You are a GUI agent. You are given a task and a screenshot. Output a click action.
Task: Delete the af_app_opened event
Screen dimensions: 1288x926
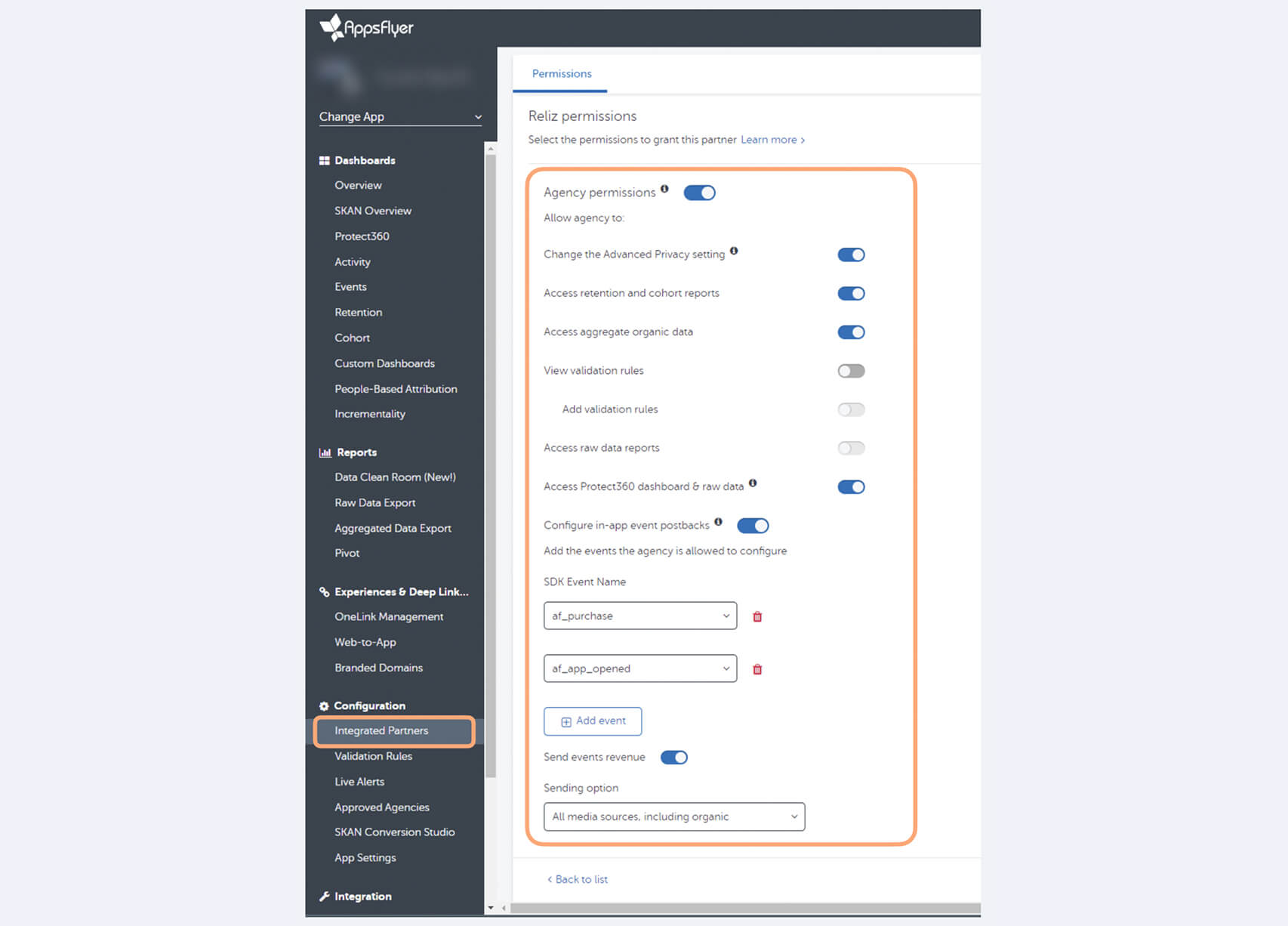[757, 670]
